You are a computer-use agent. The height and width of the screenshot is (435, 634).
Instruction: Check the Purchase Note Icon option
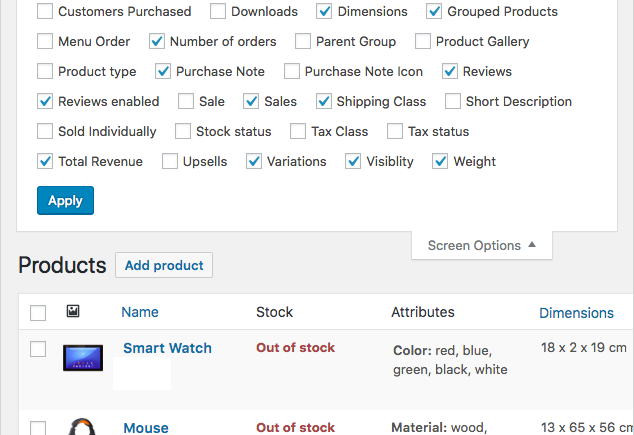(x=292, y=71)
